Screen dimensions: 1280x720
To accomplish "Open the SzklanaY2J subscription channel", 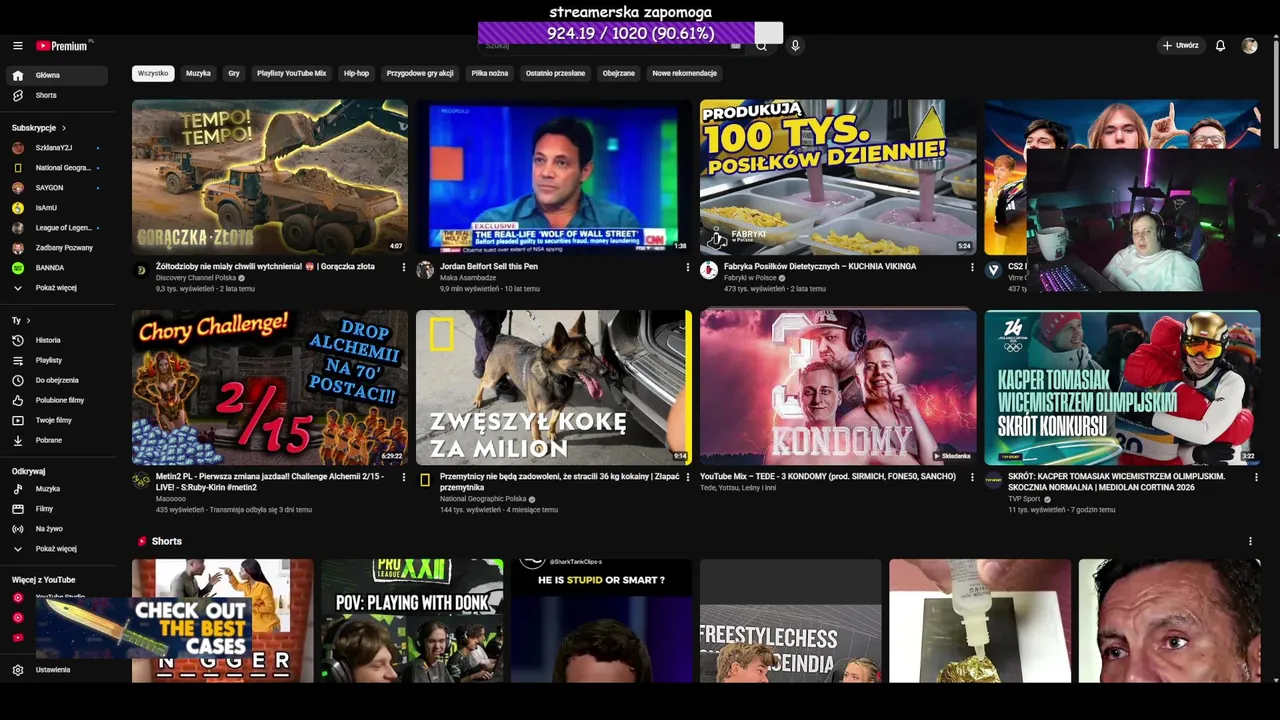I will tap(57, 148).
